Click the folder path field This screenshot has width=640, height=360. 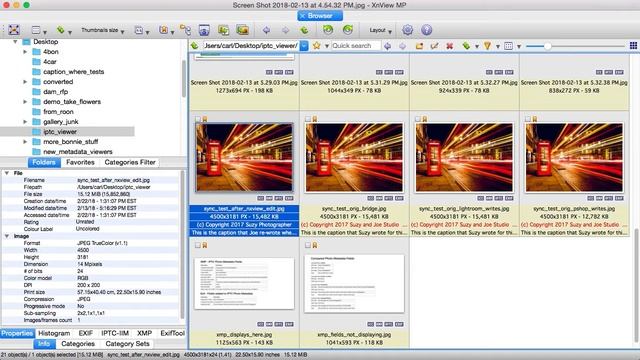(x=251, y=46)
